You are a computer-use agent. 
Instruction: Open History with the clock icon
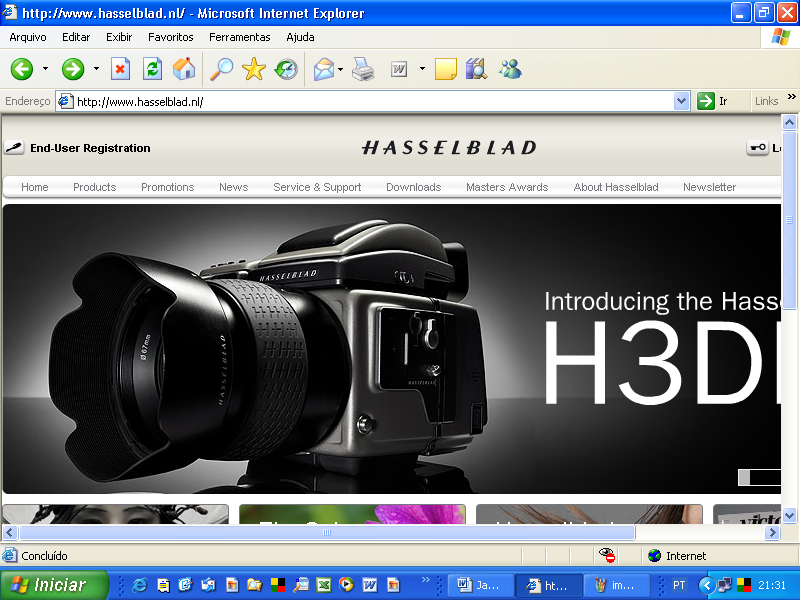click(286, 69)
